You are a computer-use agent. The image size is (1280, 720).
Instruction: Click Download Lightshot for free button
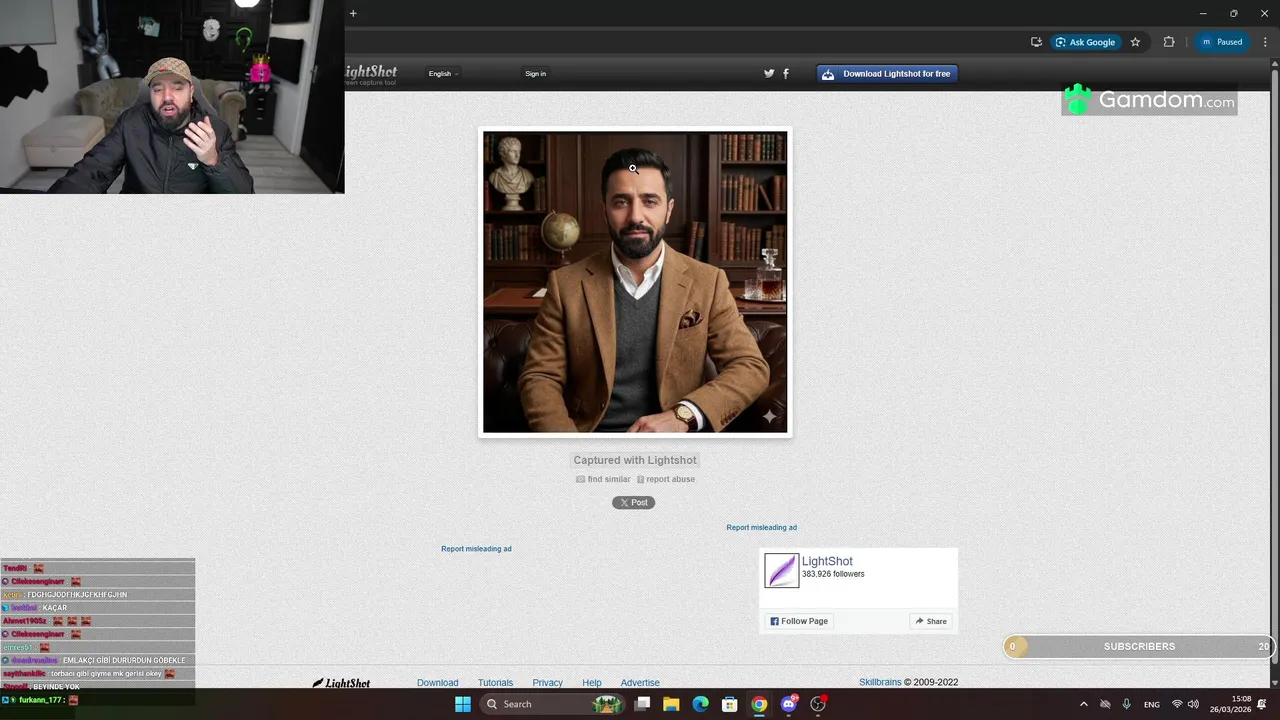[x=887, y=73]
